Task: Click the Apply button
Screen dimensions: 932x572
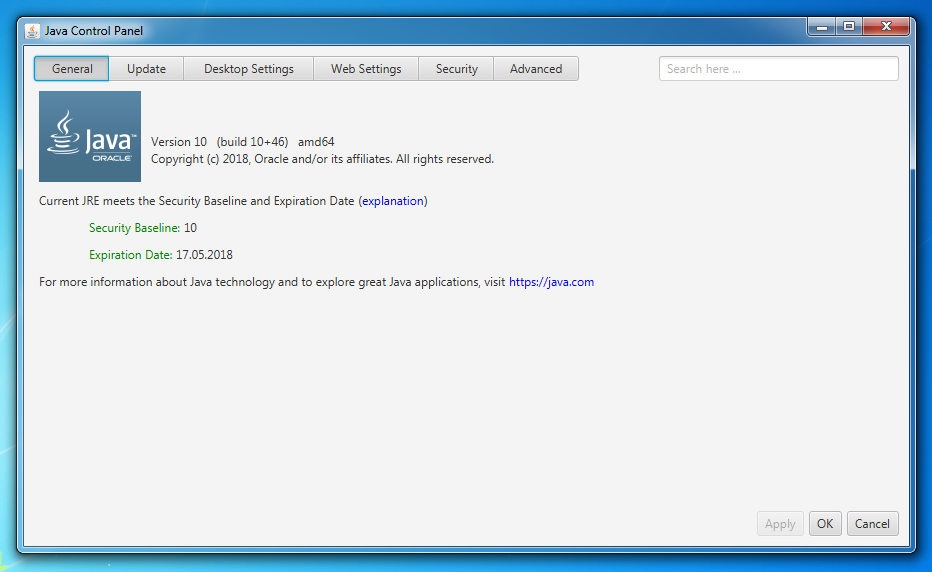Action: pos(780,523)
